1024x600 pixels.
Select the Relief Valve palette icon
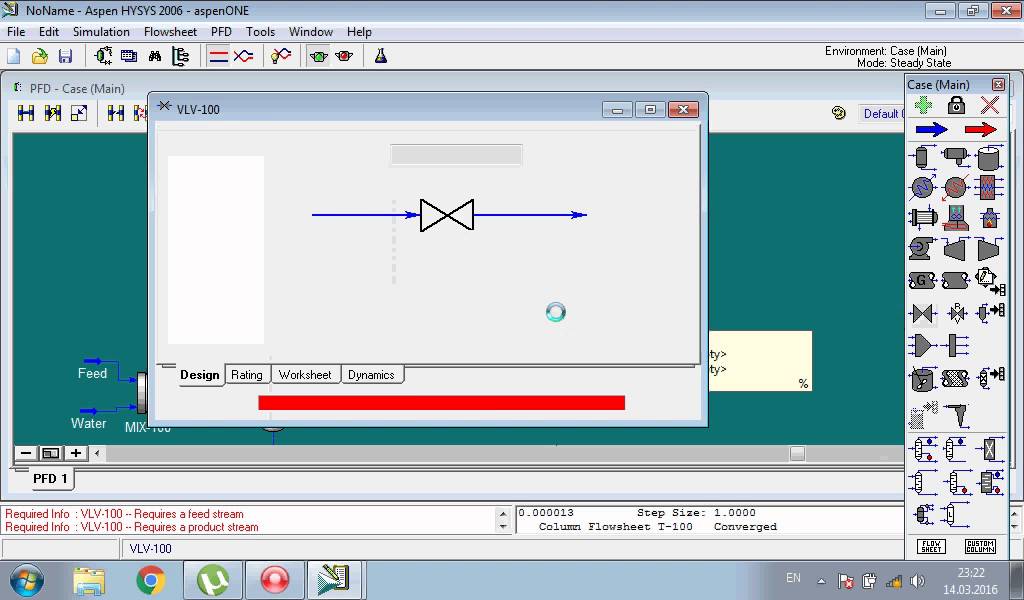(x=957, y=314)
